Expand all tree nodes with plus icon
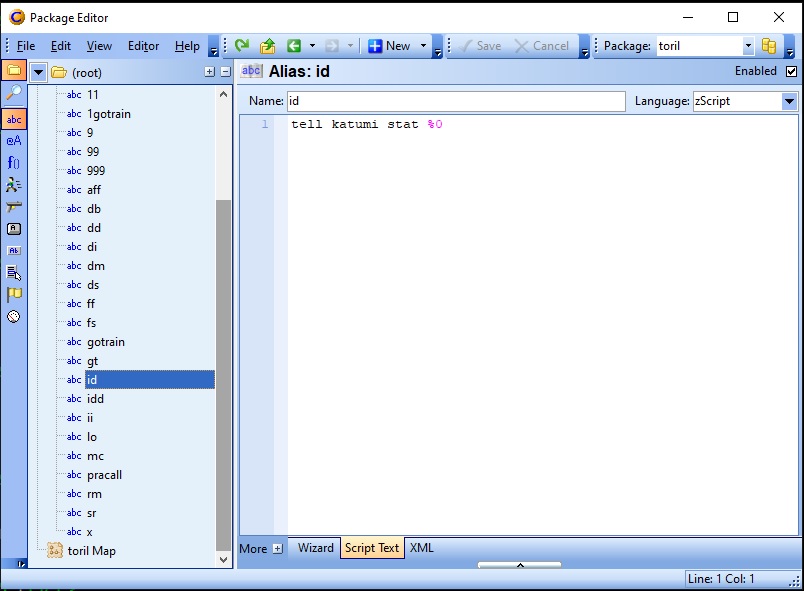 click(210, 72)
